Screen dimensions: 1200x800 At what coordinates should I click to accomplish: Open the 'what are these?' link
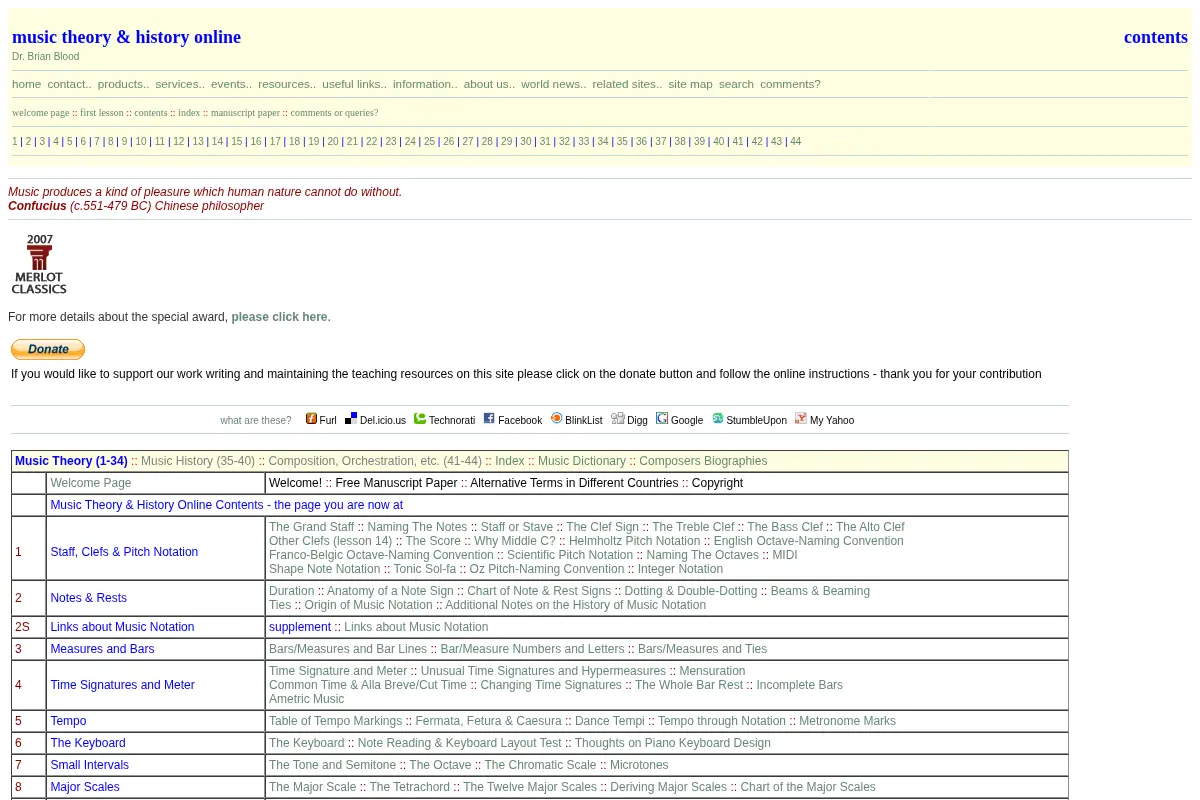256,421
